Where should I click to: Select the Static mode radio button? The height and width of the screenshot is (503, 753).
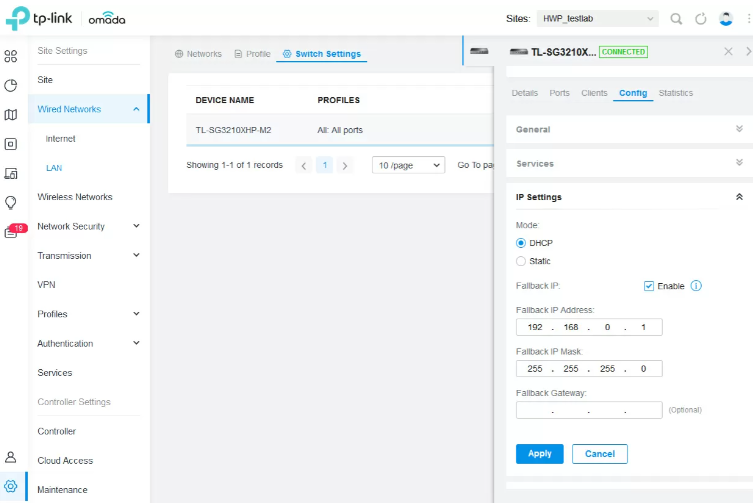(x=521, y=261)
